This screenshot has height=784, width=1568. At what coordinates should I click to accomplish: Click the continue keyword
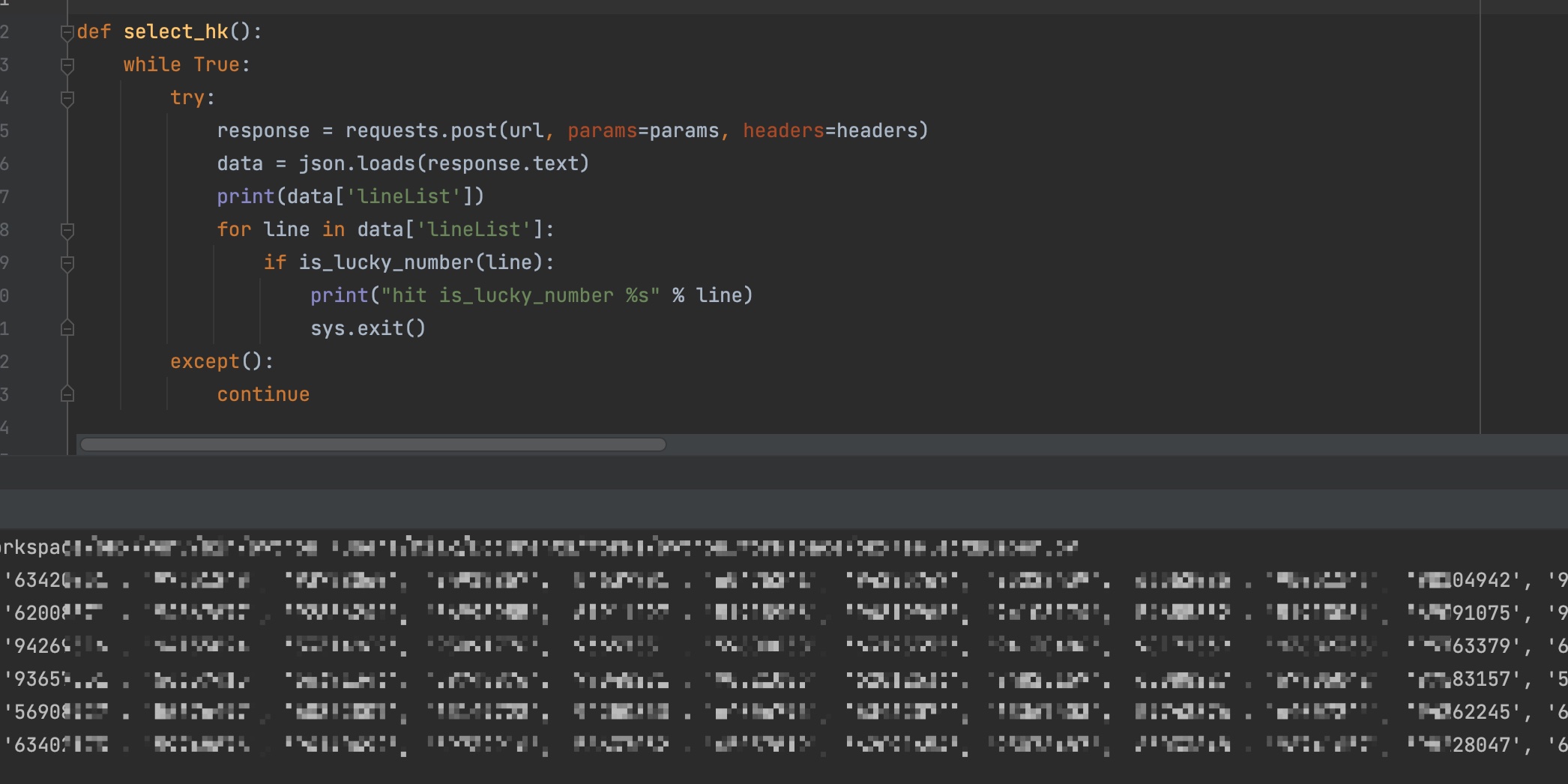tap(263, 394)
